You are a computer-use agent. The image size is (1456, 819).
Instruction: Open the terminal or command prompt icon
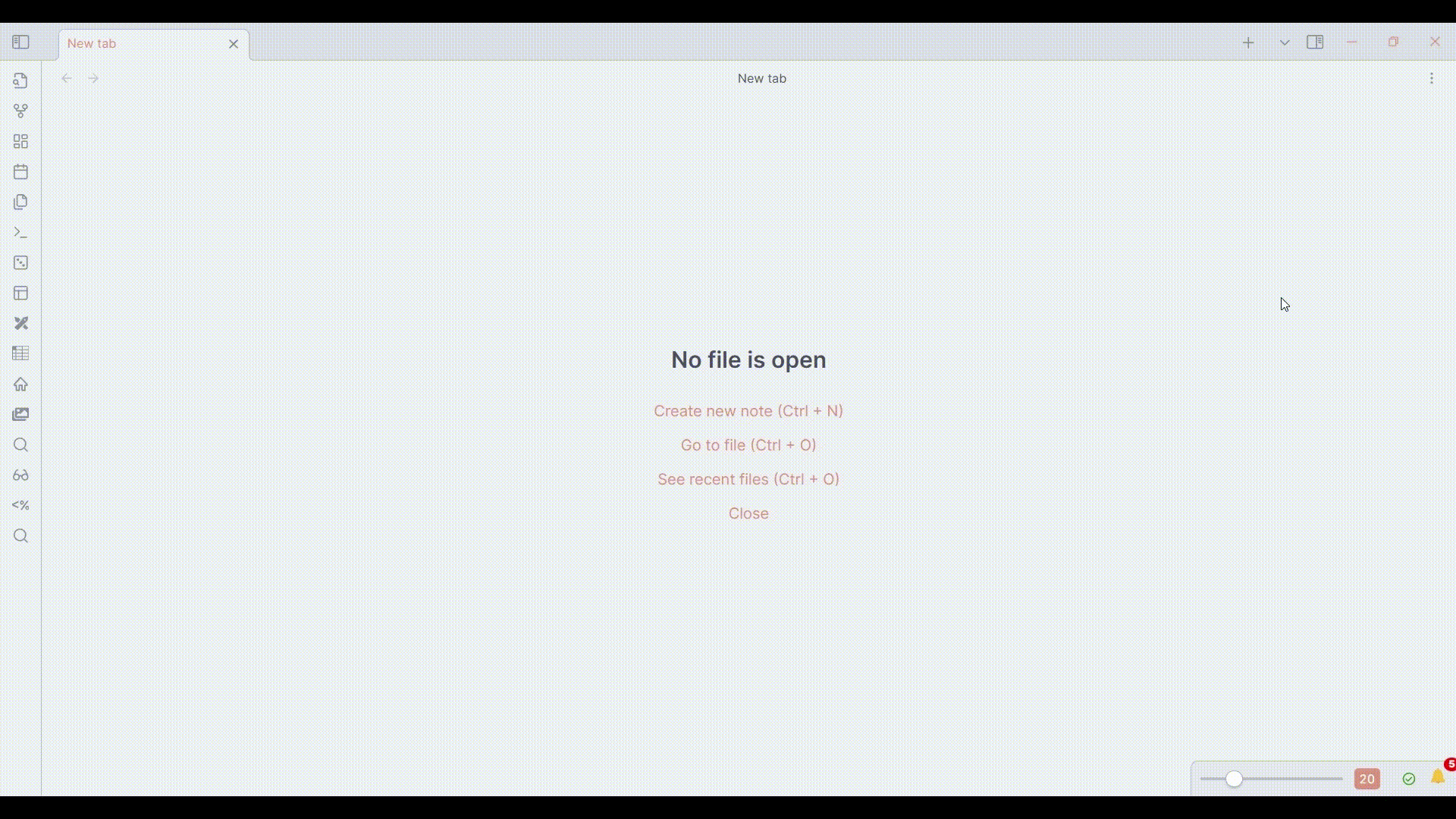click(x=21, y=232)
